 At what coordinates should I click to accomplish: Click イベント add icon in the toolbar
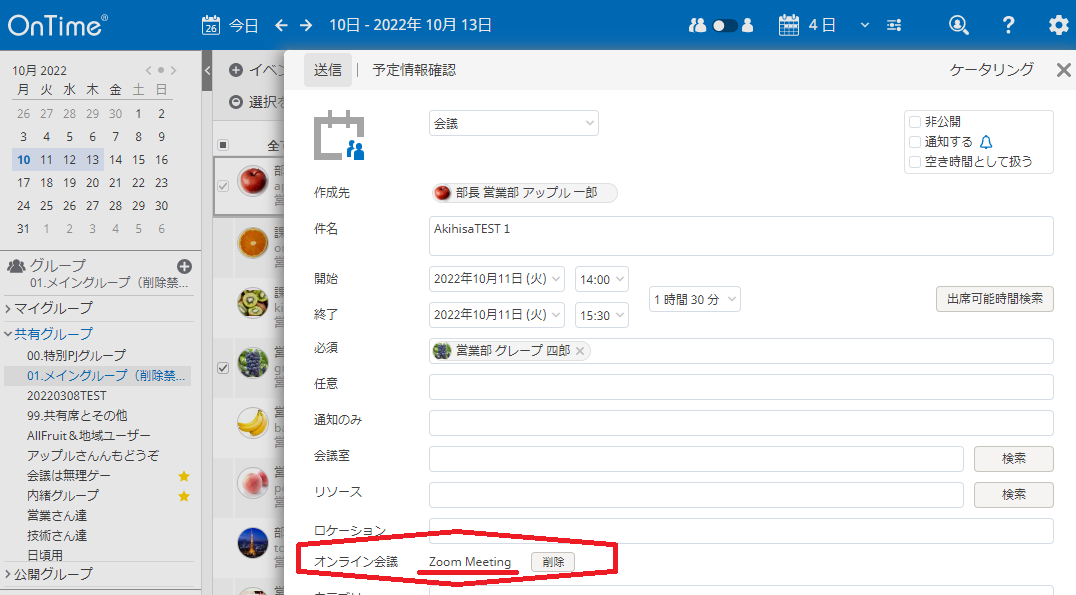(x=236, y=70)
